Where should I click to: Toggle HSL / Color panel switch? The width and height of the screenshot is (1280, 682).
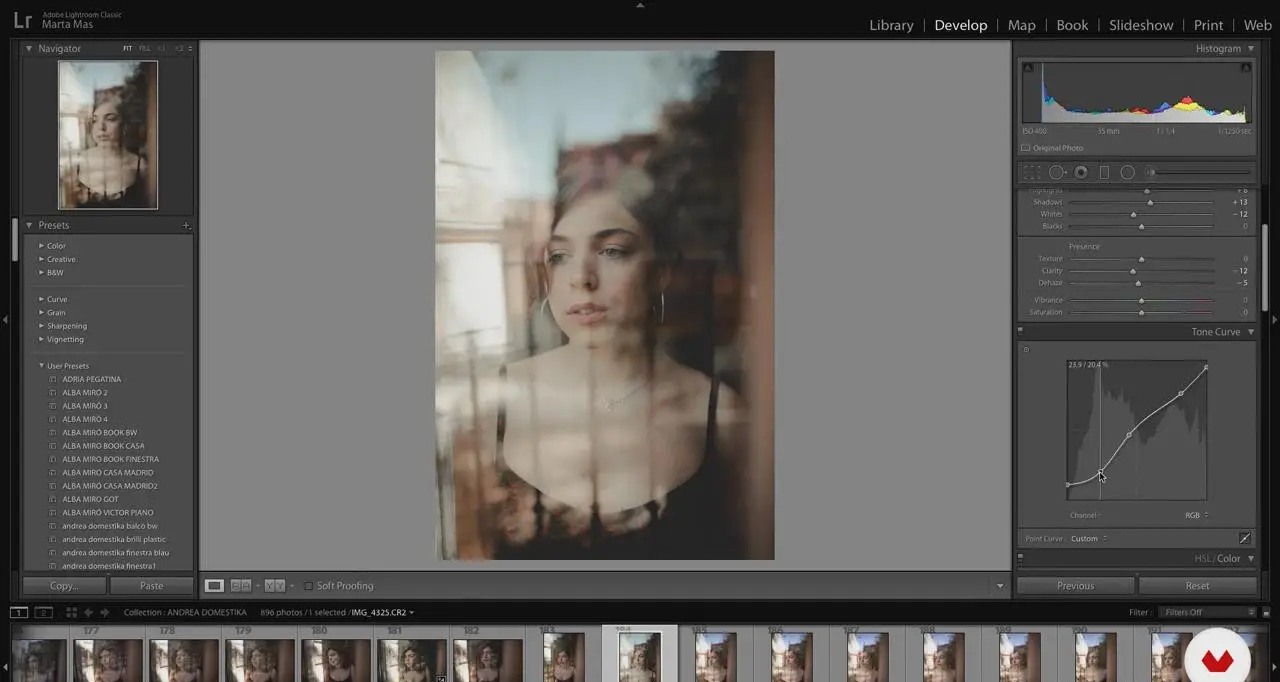tap(1020, 557)
